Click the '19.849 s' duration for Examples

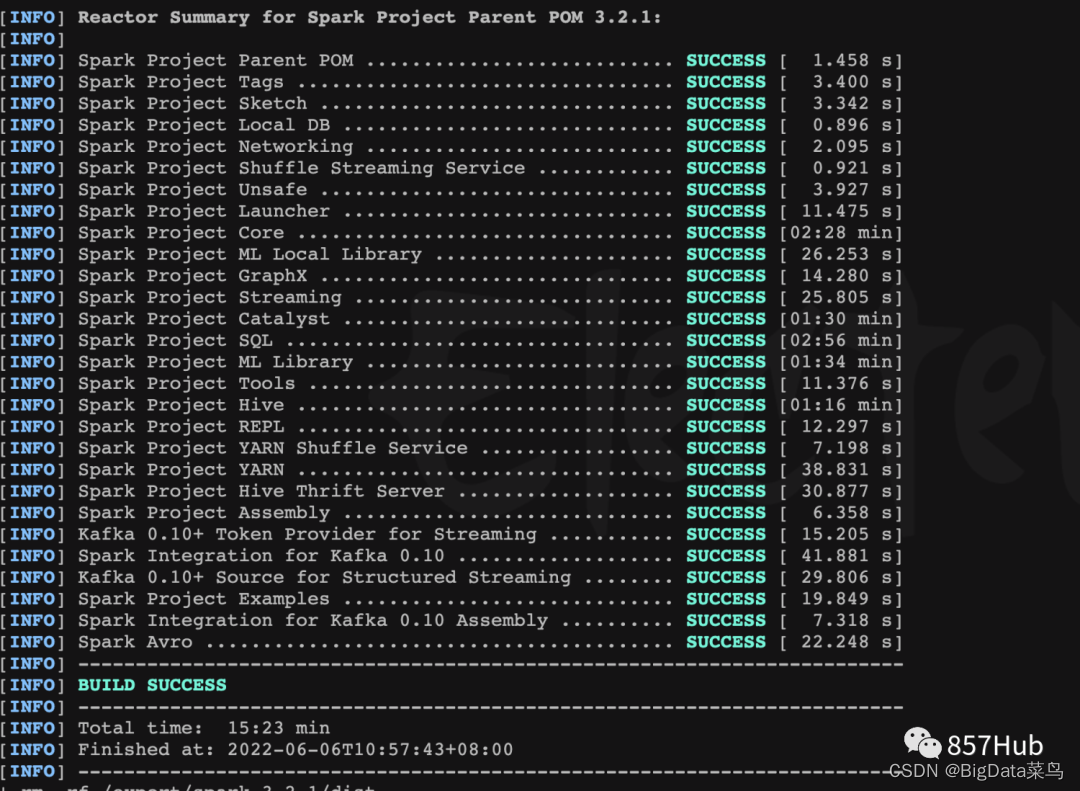(x=847, y=599)
